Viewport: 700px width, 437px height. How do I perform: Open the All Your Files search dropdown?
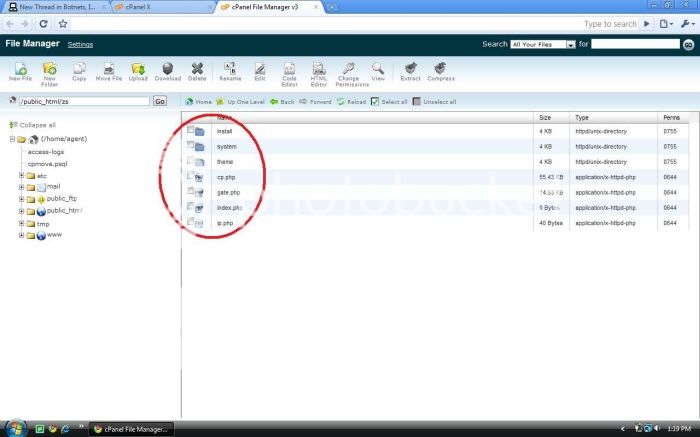coord(543,44)
